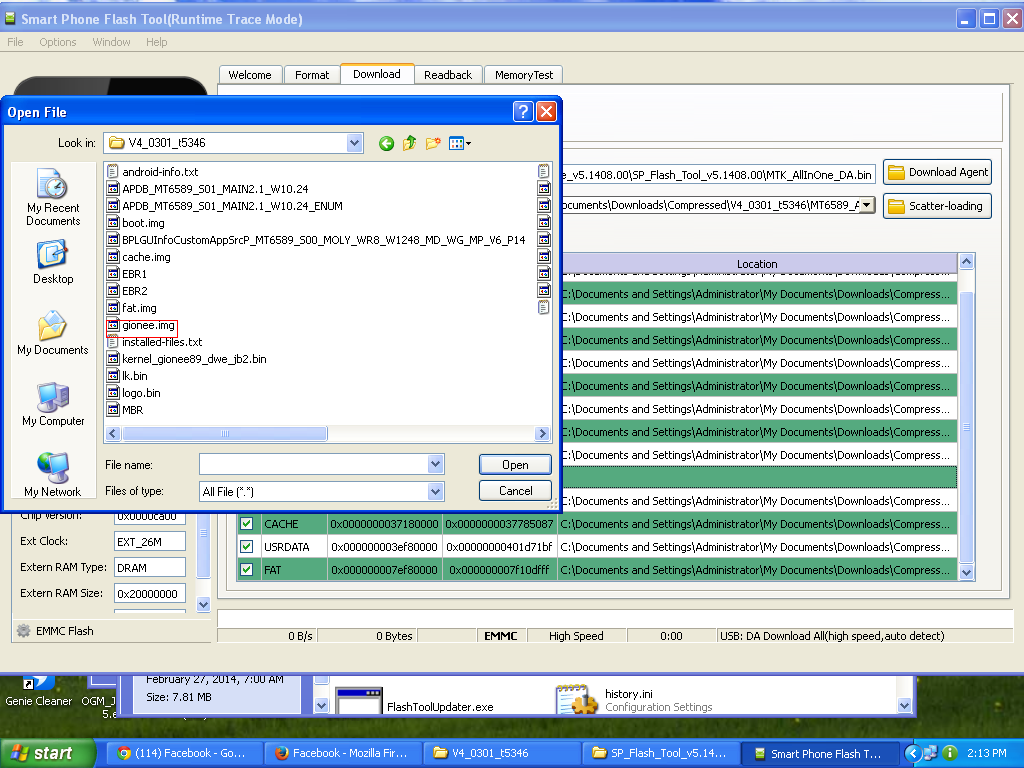
Task: Uncheck the CACHE partition checkbox
Action: [246, 524]
